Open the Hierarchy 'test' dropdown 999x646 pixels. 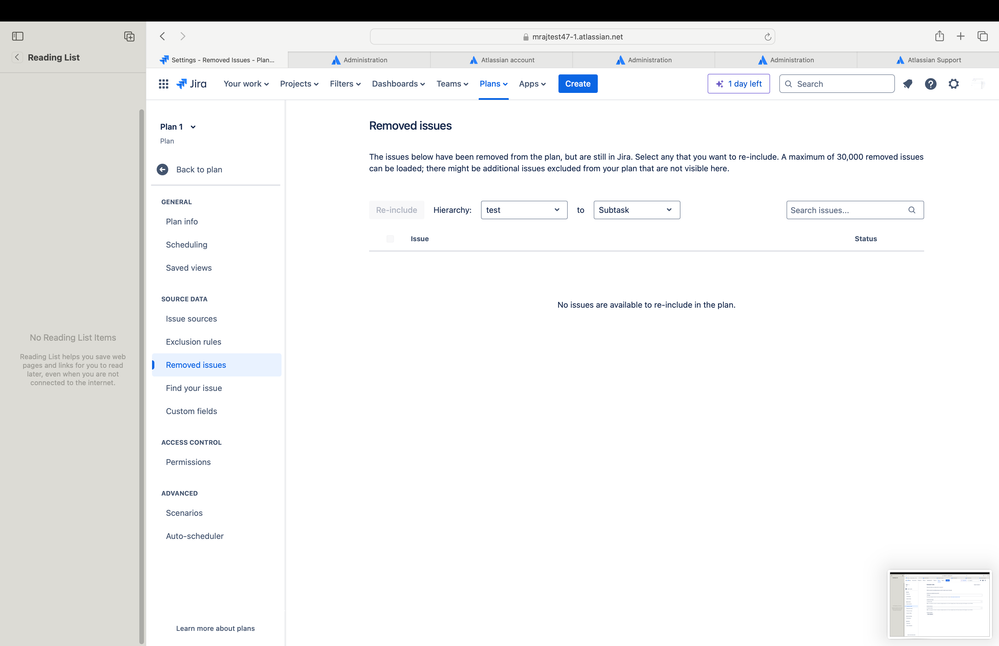pos(523,210)
